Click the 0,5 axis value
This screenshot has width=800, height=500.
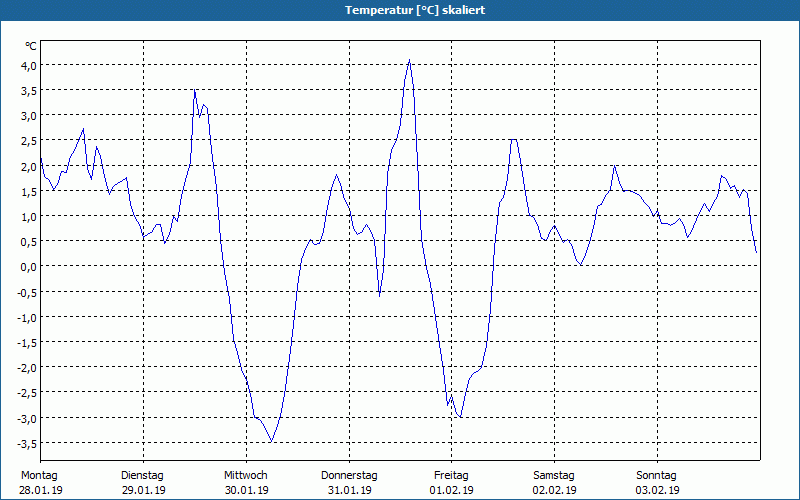click(29, 241)
